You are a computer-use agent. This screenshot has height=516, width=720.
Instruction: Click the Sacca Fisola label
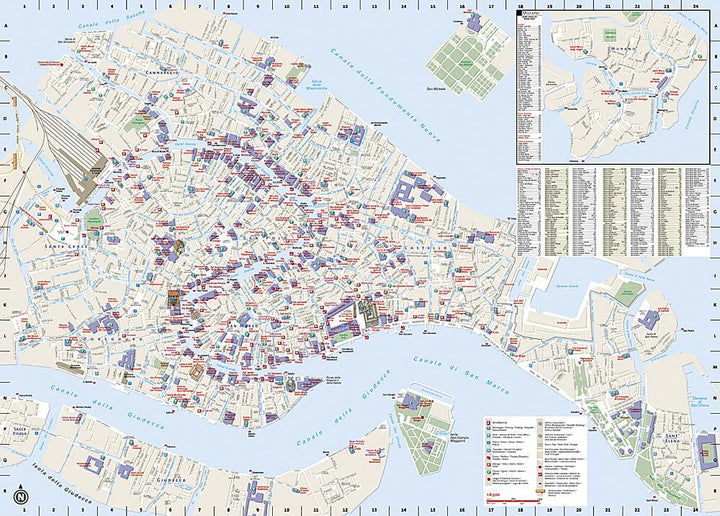tap(21, 431)
